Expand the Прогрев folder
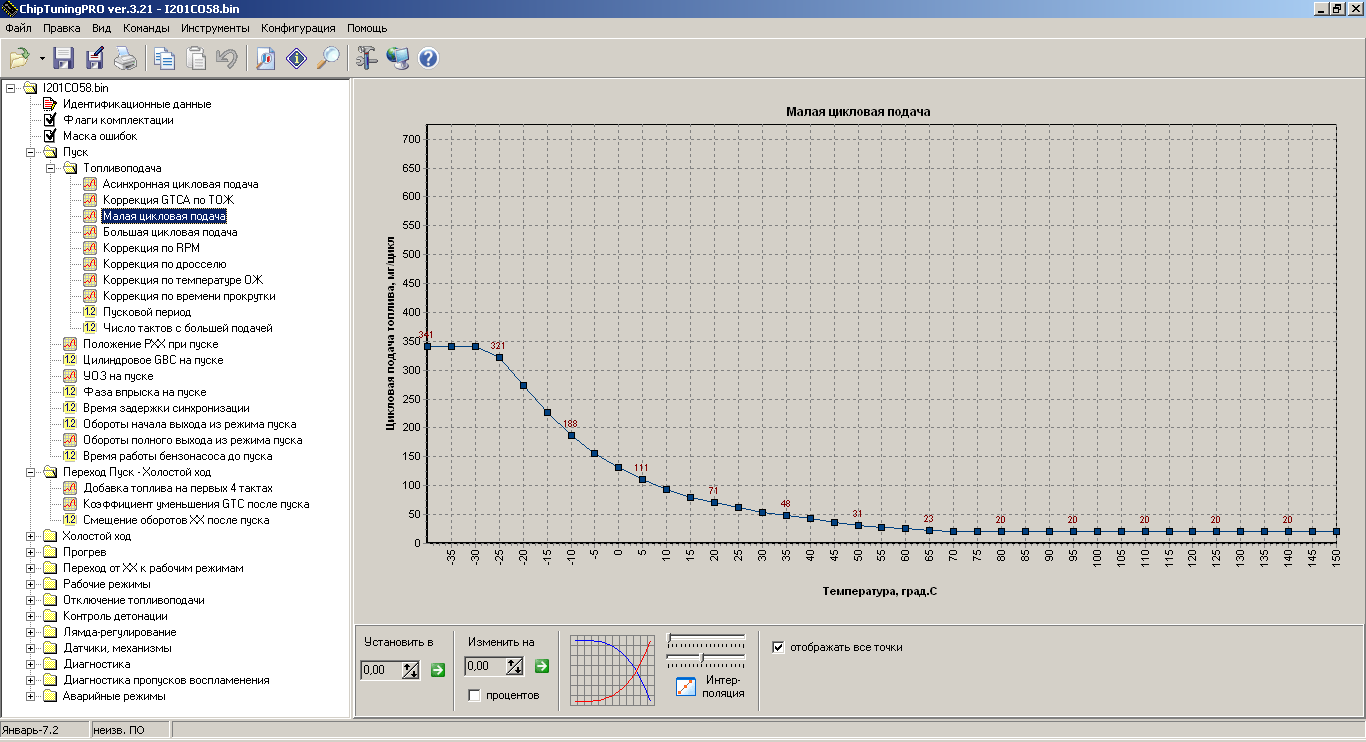 [31, 552]
